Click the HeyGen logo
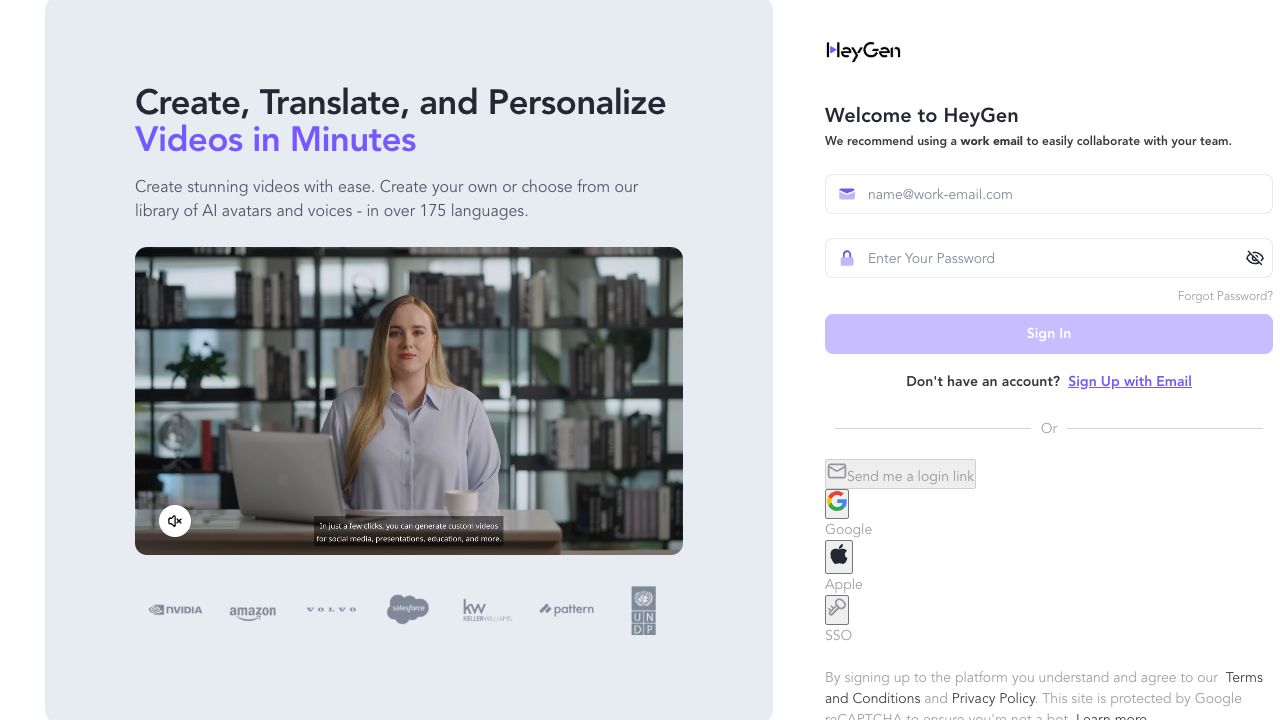Viewport: 1280px width, 720px height. point(863,51)
